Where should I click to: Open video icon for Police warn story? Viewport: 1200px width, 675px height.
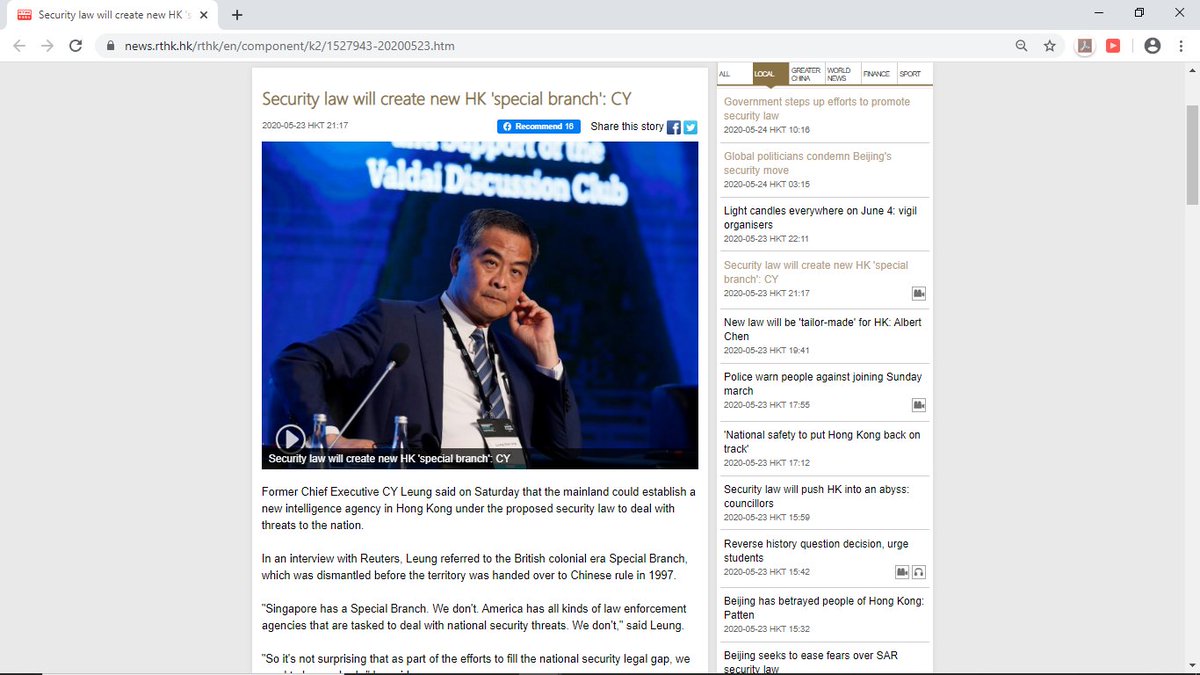tap(918, 405)
